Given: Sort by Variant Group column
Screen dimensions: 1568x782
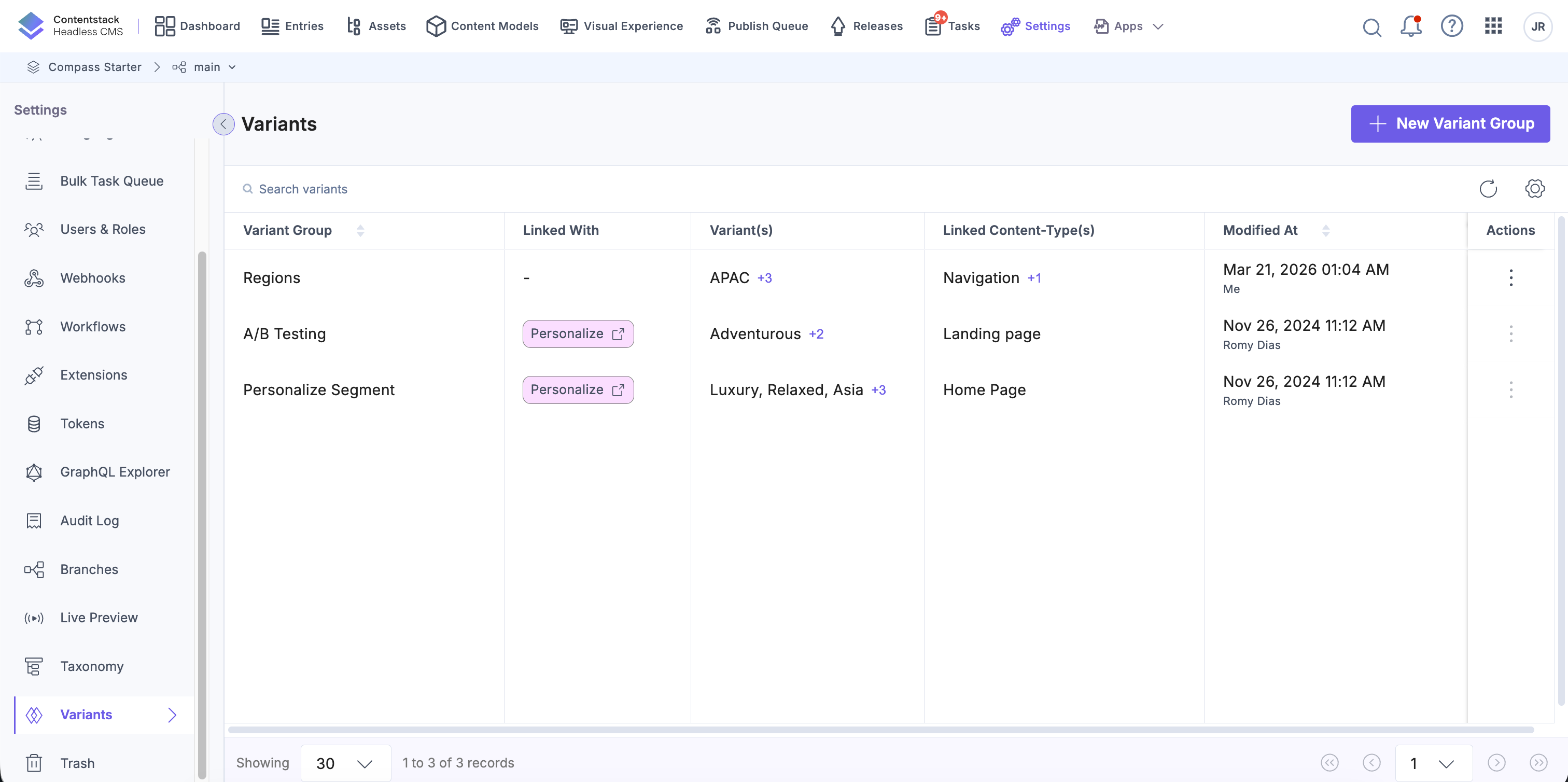Looking at the screenshot, I should pyautogui.click(x=360, y=231).
